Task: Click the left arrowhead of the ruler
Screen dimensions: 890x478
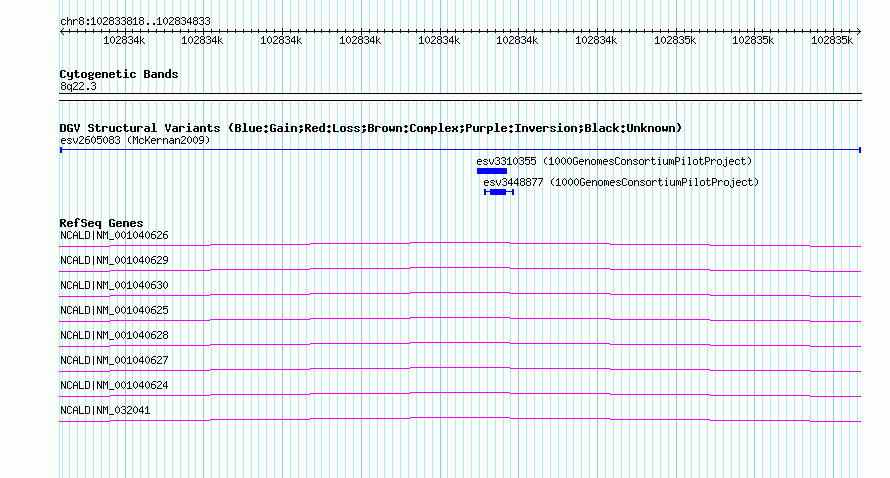Action: 62,31
